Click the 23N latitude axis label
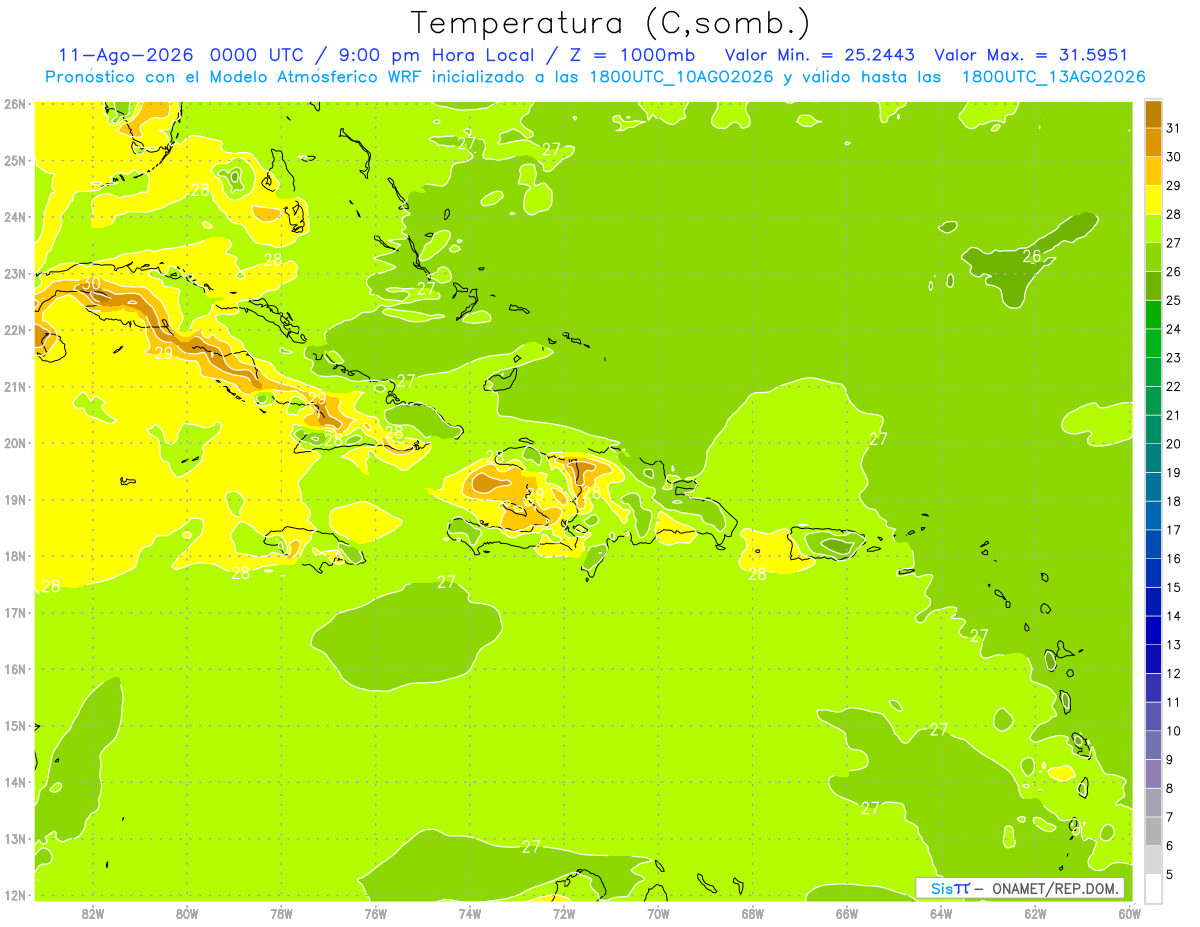Viewport: 1200px width, 927px height. click(x=15, y=274)
